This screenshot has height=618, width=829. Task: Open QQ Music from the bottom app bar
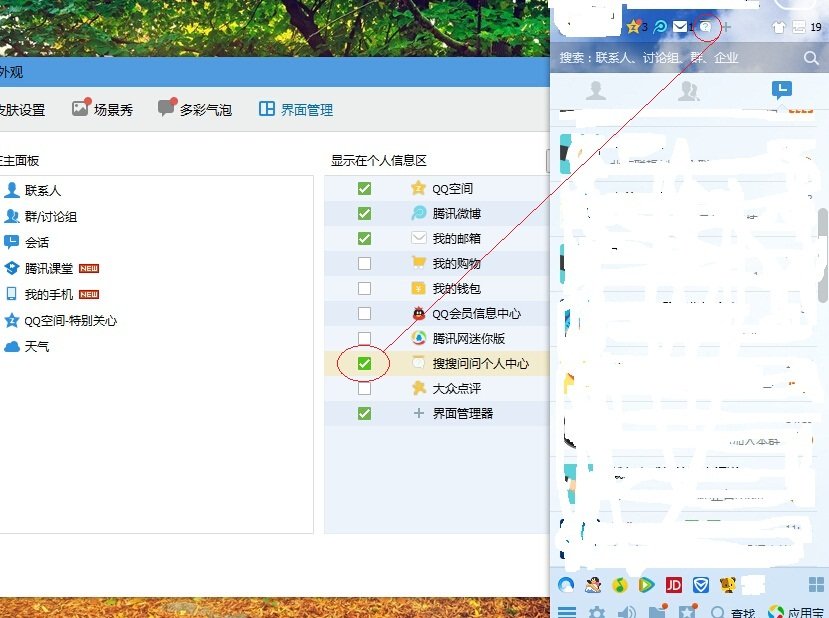[x=620, y=584]
